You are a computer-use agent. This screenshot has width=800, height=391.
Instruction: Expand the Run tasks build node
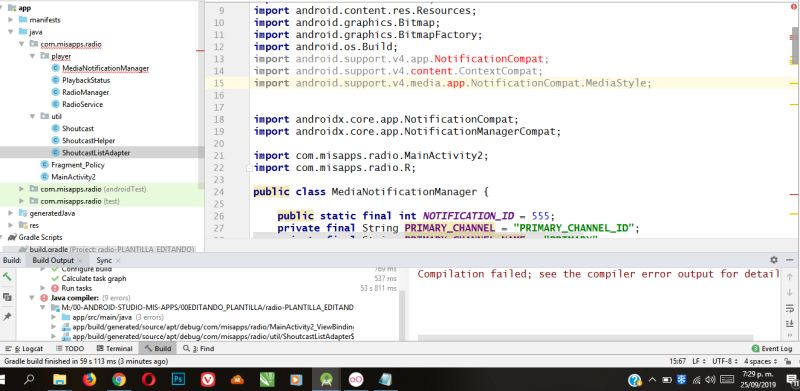tap(43, 288)
